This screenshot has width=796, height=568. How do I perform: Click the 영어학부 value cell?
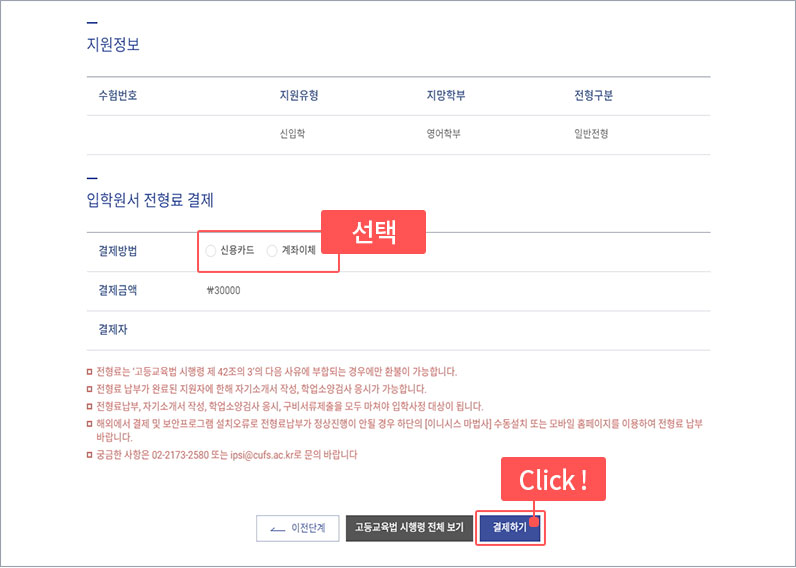[446, 134]
